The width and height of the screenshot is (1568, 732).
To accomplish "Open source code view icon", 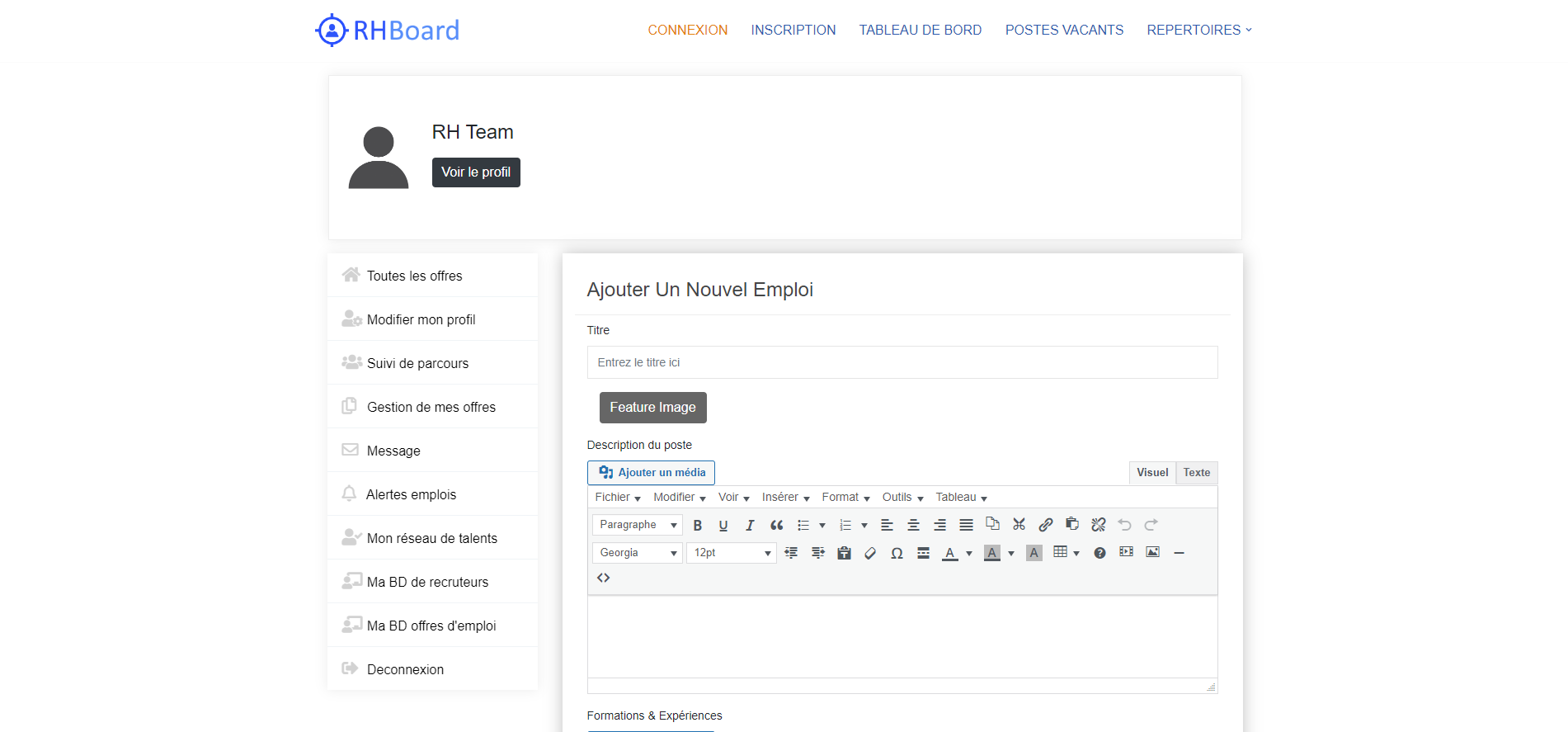I will coord(603,578).
